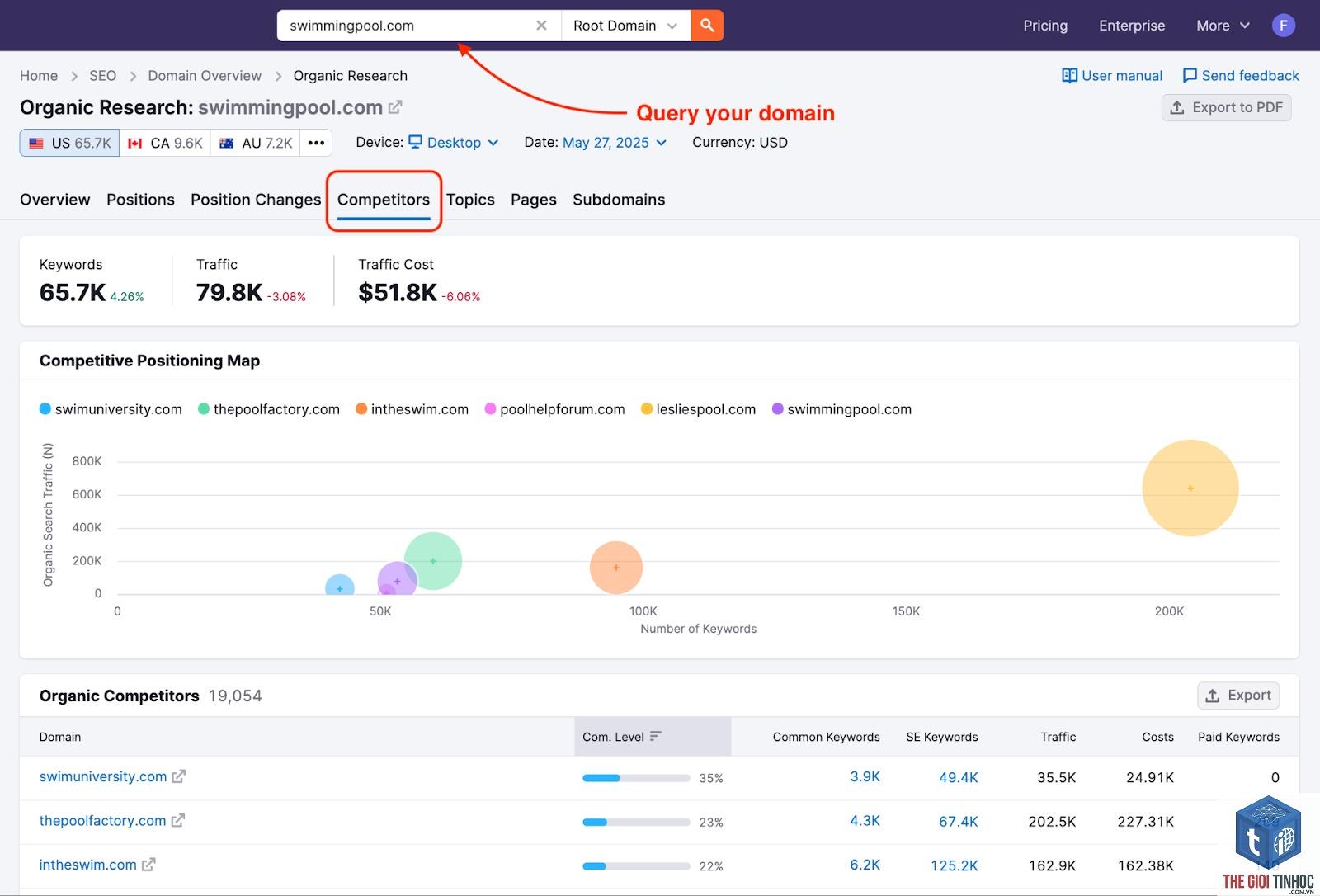Viewport: 1320px width, 896px height.
Task: Toggle poolhelpforum.com legend item
Action: point(554,409)
